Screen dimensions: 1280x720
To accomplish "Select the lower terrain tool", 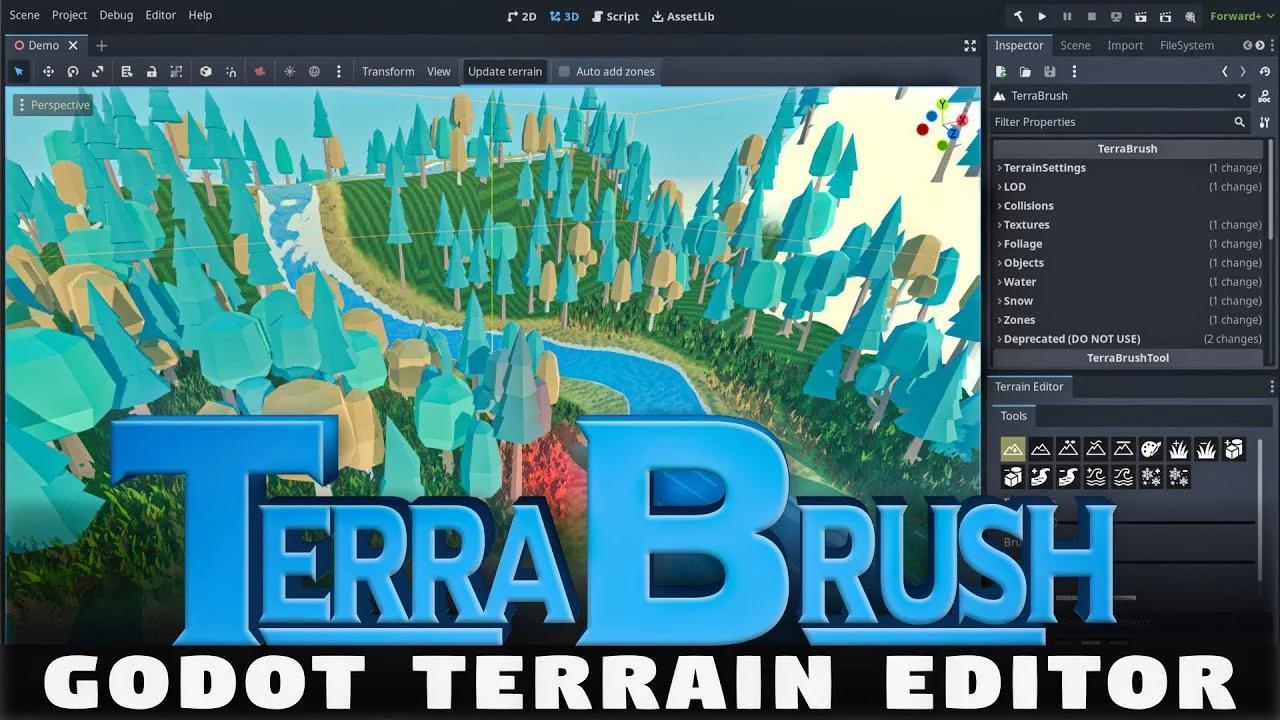I will click(1040, 449).
